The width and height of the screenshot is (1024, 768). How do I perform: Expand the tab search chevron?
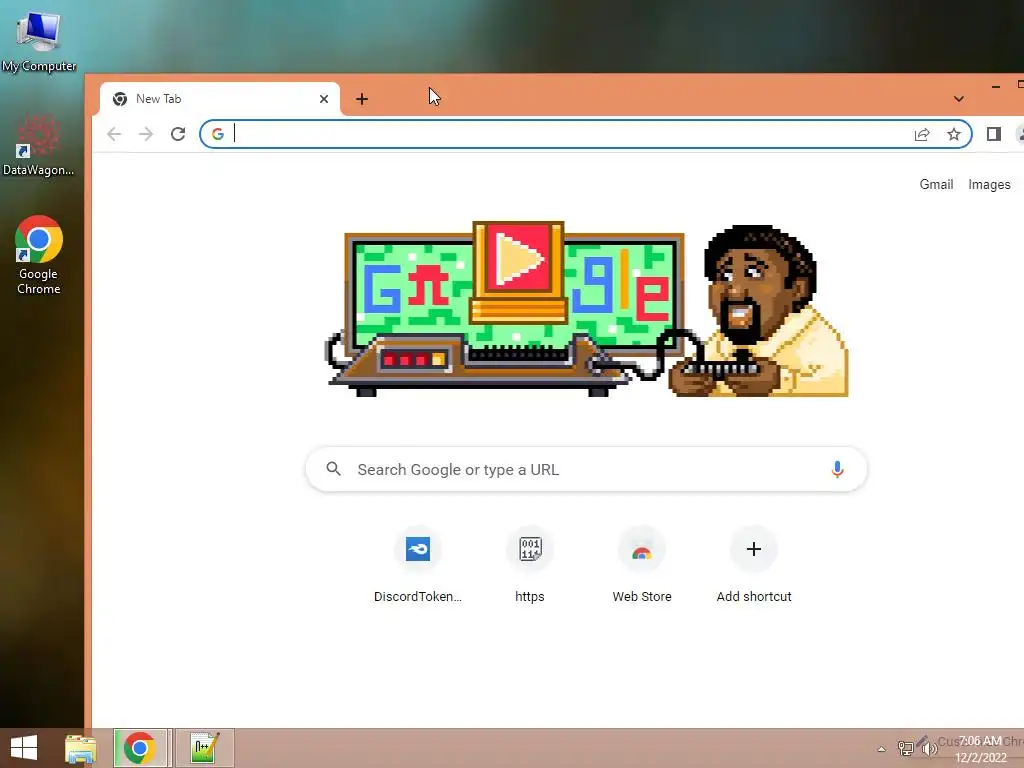(x=959, y=99)
